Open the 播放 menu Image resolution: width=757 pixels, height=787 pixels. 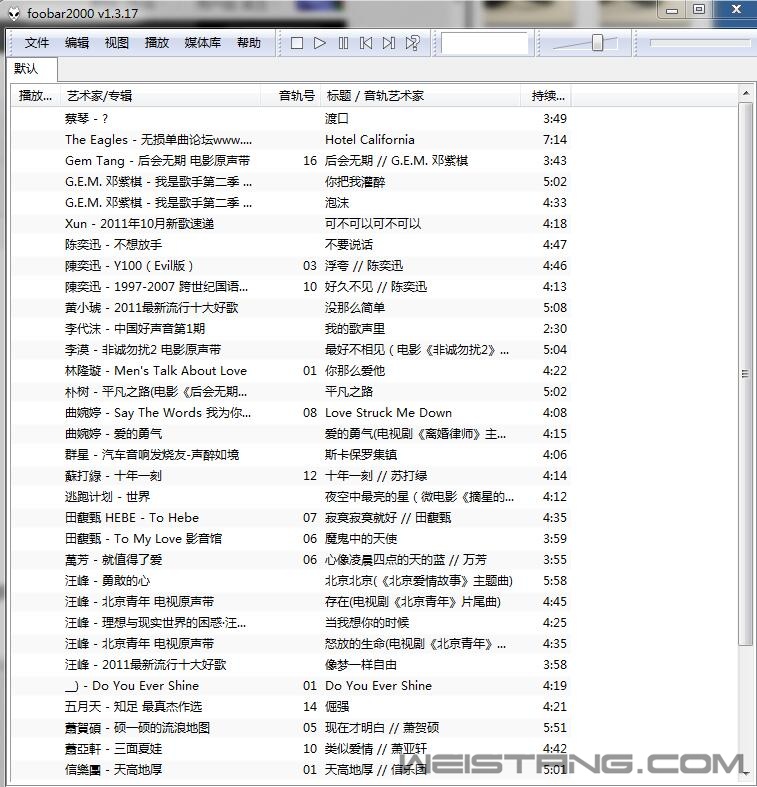click(x=157, y=43)
